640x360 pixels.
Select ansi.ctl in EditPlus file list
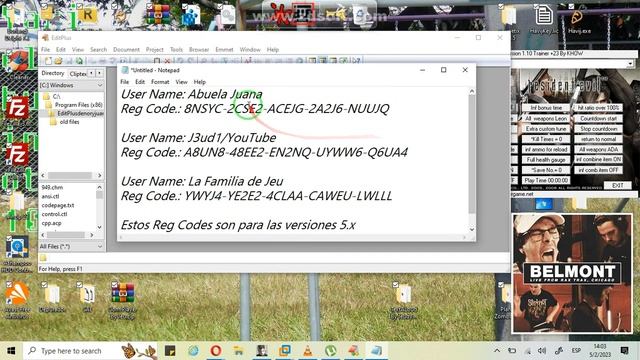pyautogui.click(x=50, y=196)
